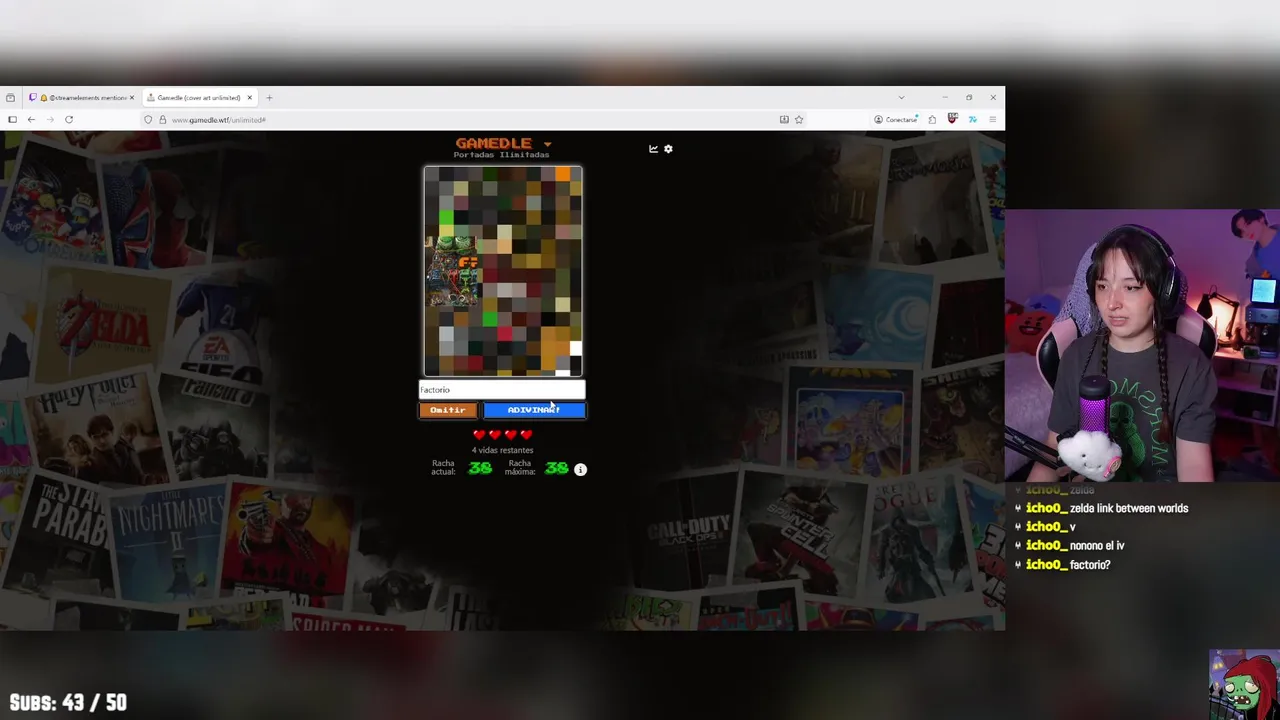Expand the list all tabs chevron

point(901,98)
